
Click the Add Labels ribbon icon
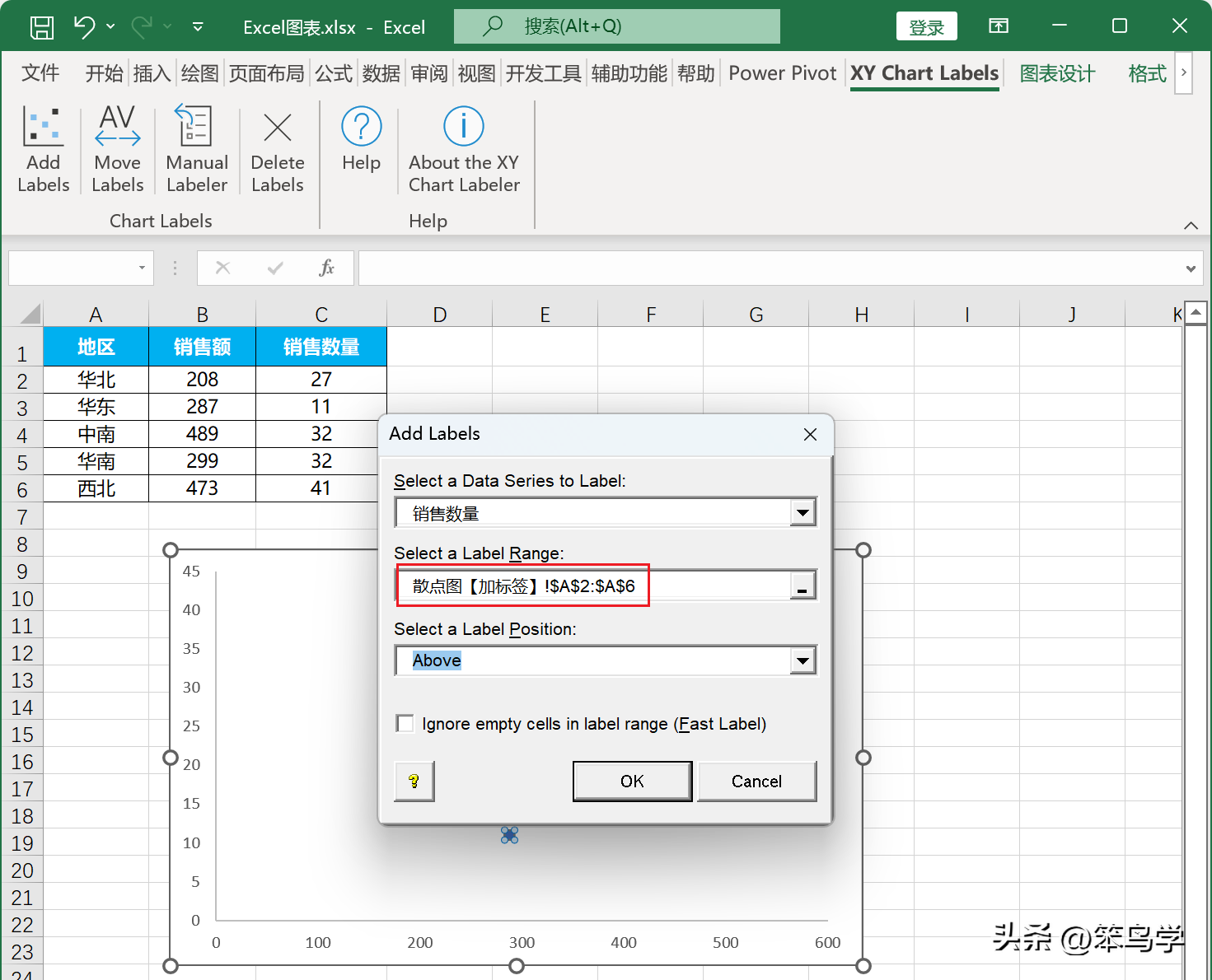[x=43, y=149]
